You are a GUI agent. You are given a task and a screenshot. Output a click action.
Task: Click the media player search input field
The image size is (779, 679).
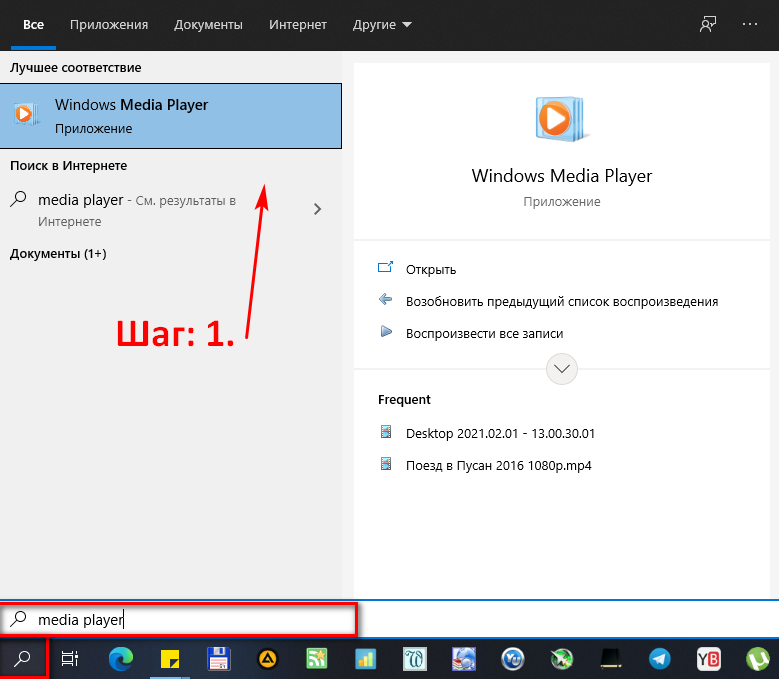pos(179,619)
